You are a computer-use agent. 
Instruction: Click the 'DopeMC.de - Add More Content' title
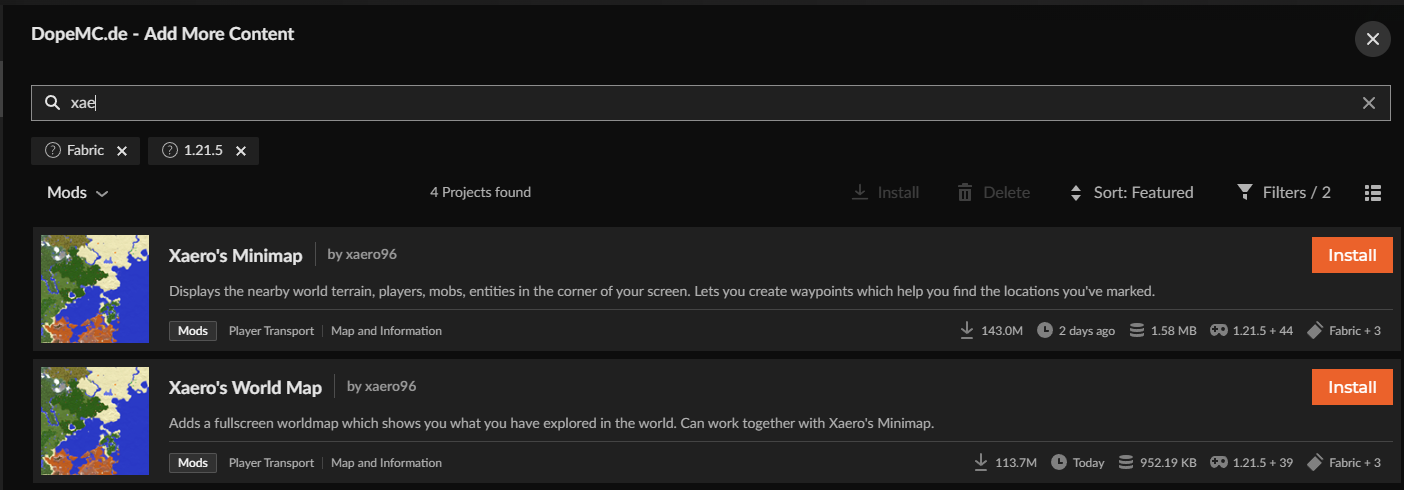coord(162,34)
